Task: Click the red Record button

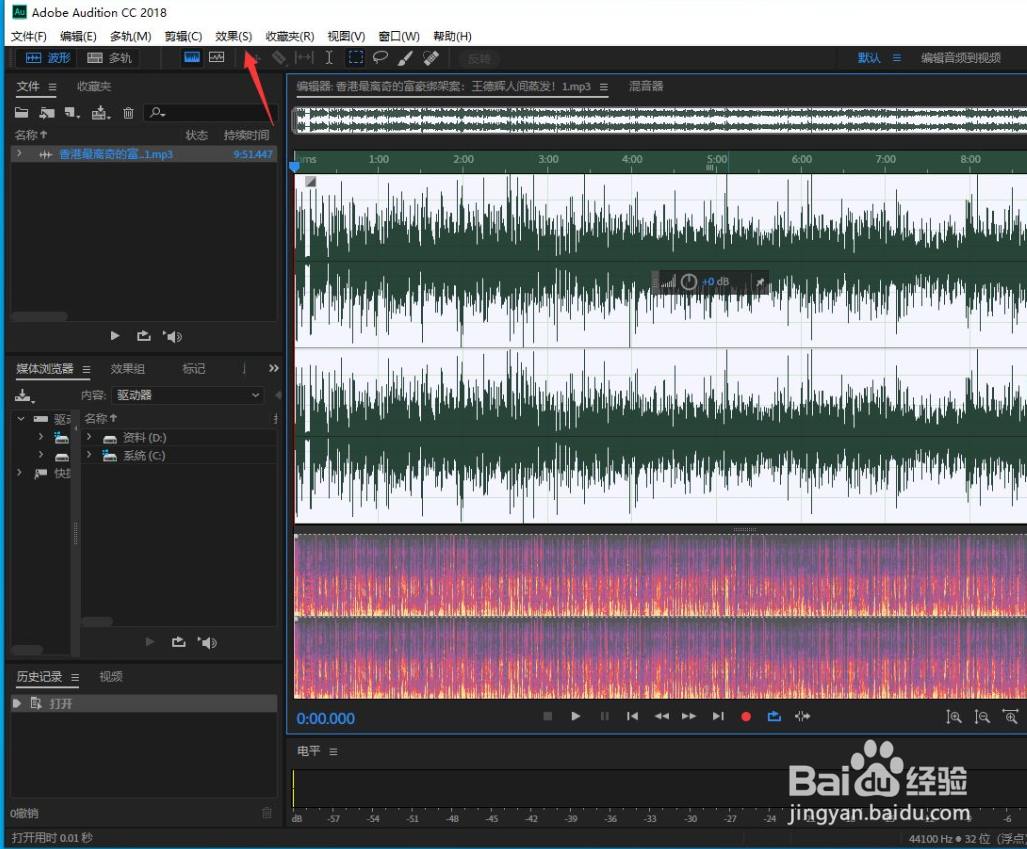Action: [x=745, y=717]
